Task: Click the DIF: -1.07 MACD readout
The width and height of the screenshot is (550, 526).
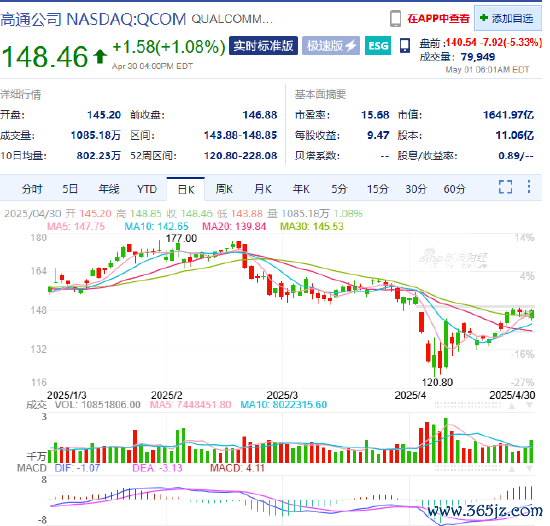Action: click(77, 468)
